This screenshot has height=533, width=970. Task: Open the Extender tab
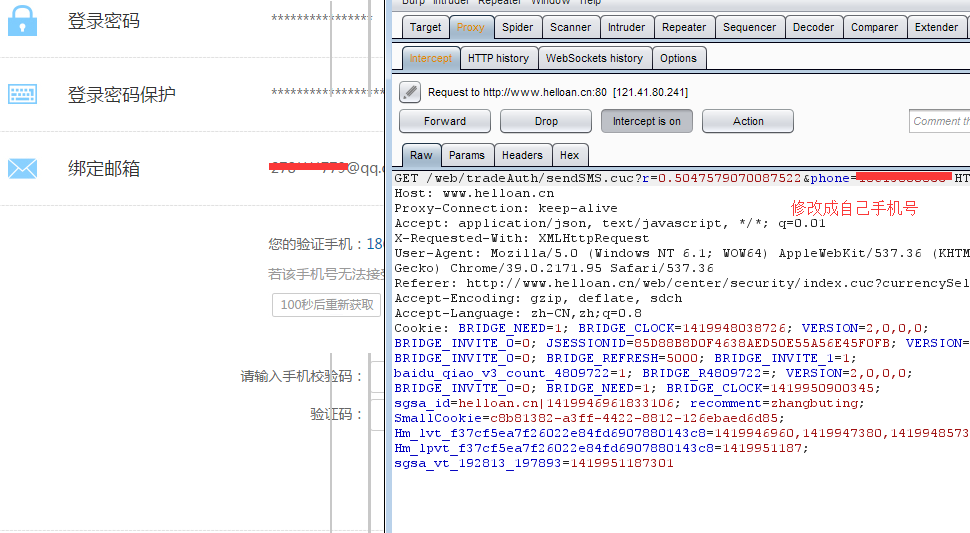936,27
